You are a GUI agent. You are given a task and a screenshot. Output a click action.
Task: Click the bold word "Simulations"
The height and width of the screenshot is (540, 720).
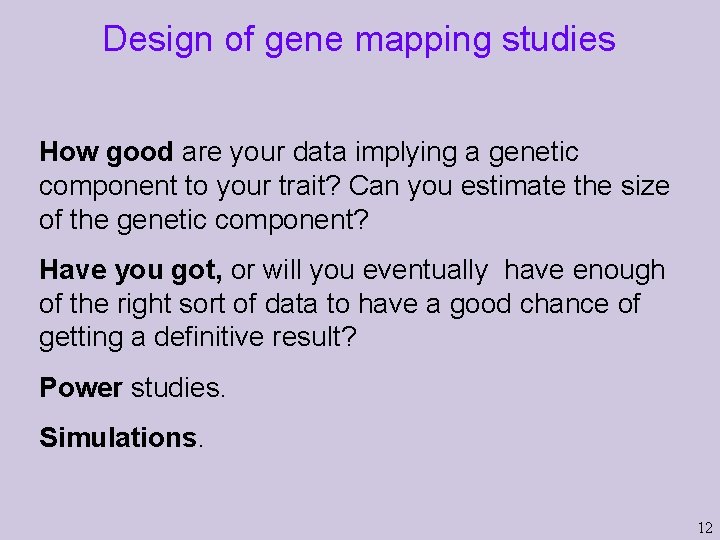tap(118, 437)
